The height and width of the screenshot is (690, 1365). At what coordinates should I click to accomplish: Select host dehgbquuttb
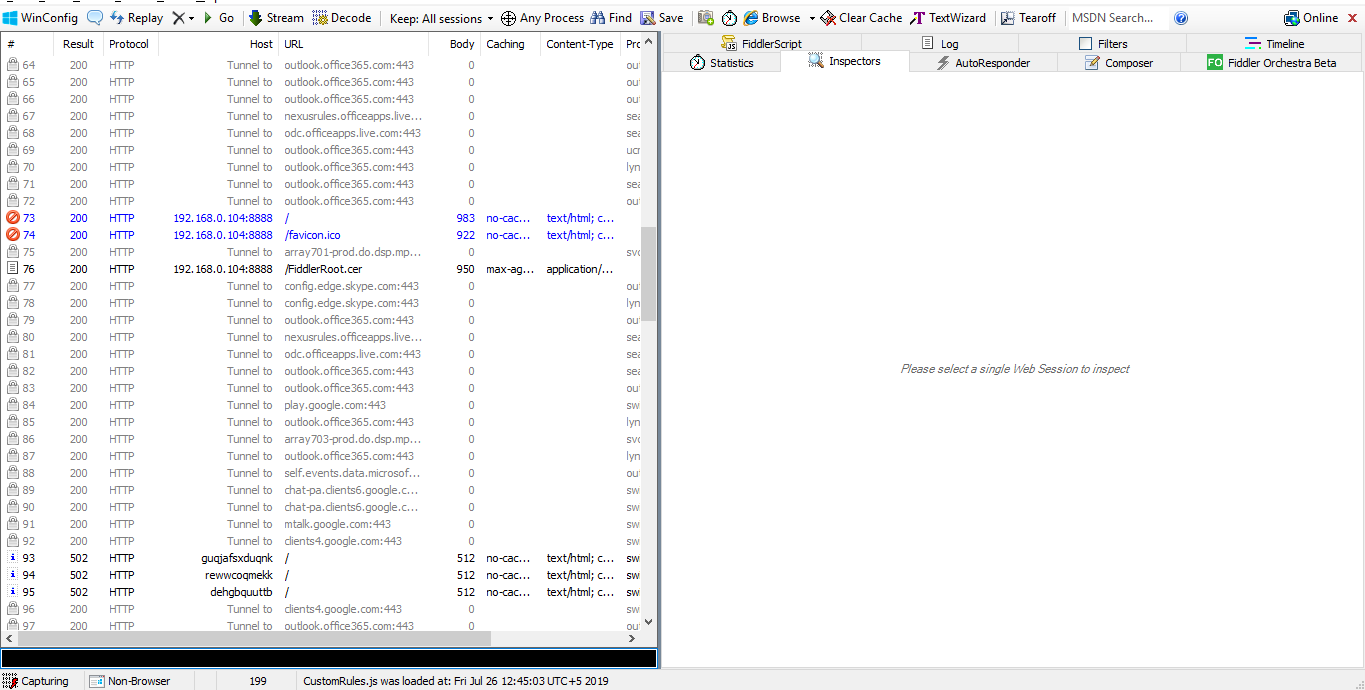pos(241,592)
